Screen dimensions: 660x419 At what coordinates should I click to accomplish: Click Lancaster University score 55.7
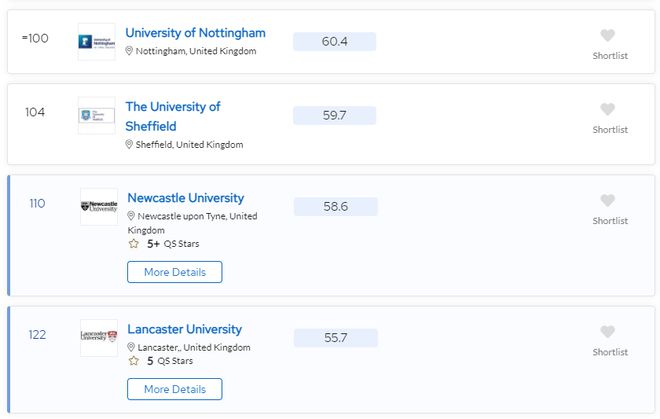tap(335, 338)
